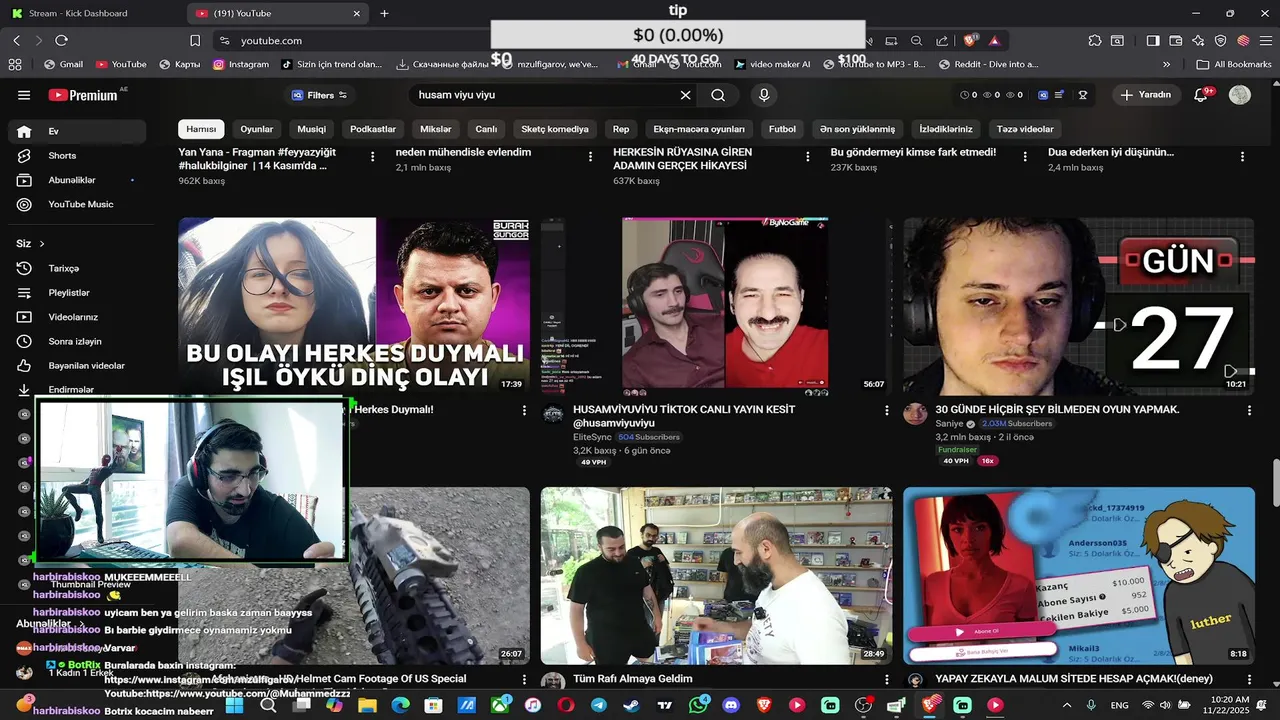Open Pleylistlər in the sidebar
This screenshot has height=720, width=1280.
(x=77, y=293)
